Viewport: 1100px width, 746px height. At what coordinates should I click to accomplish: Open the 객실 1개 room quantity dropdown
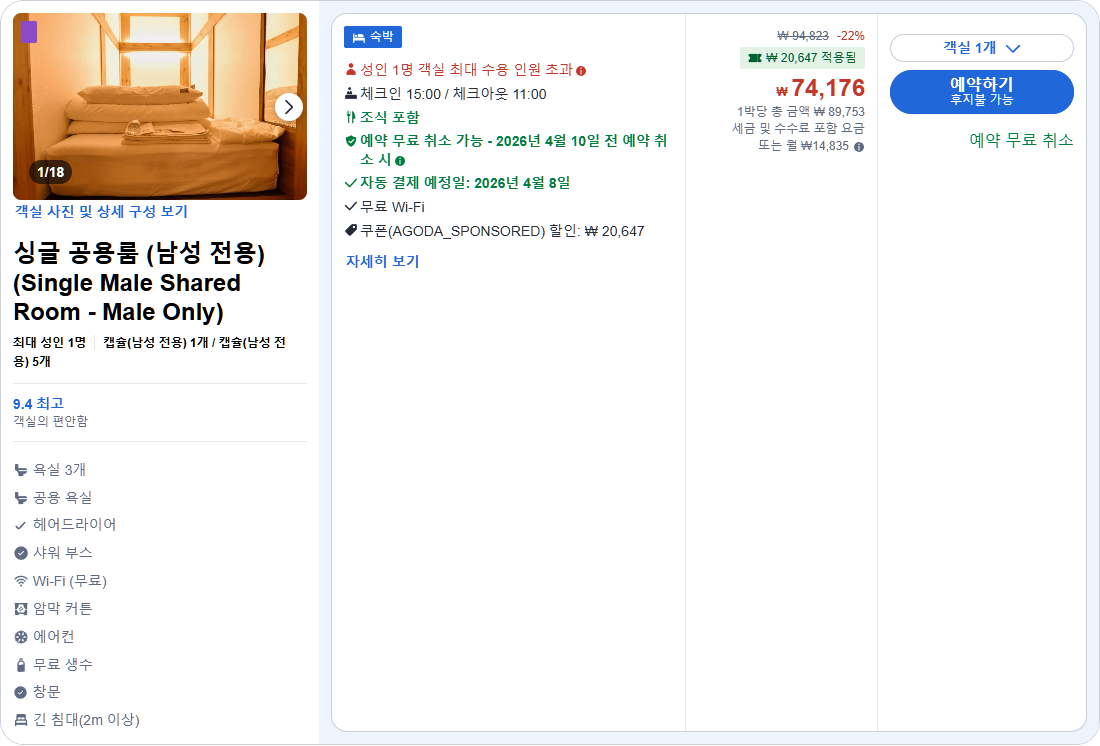pos(981,47)
